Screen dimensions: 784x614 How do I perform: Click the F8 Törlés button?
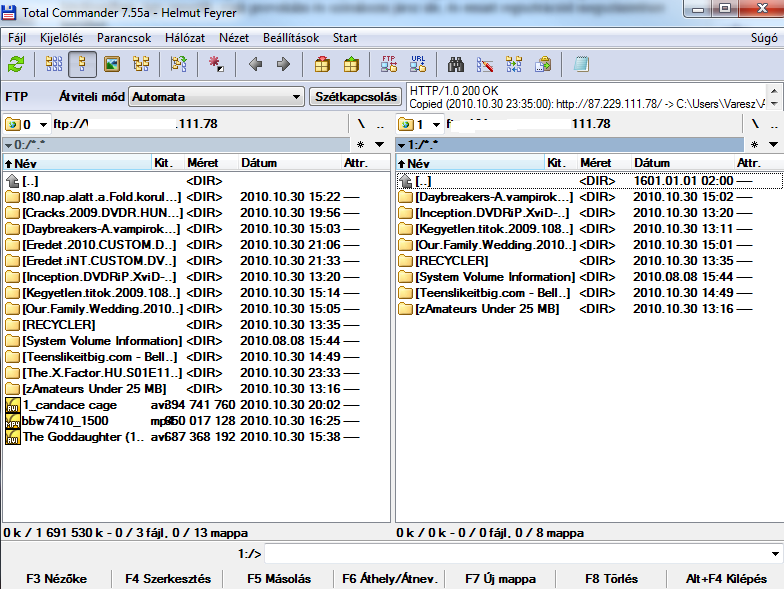[612, 579]
